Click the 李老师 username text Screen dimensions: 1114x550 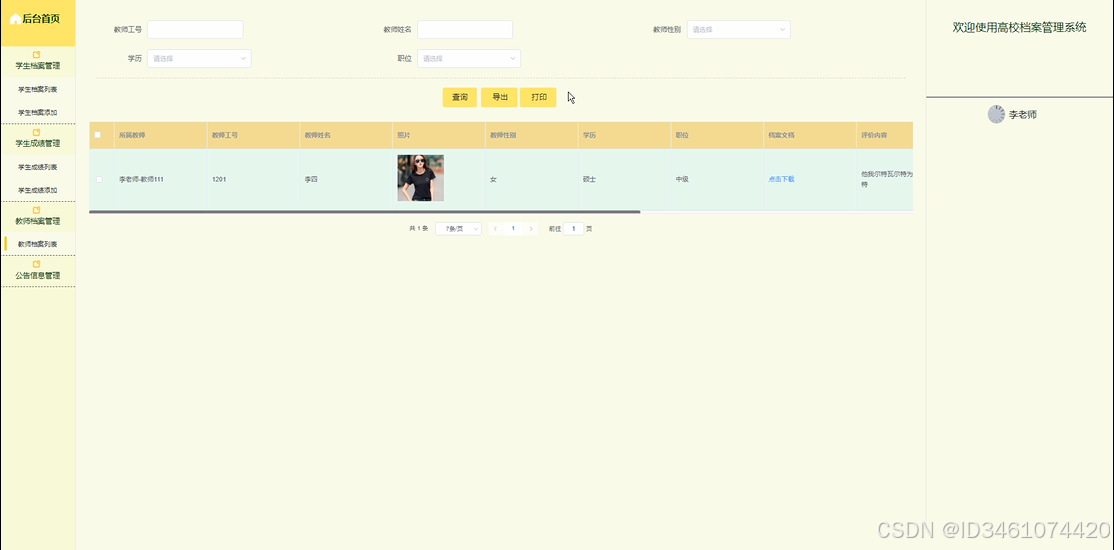1022,114
